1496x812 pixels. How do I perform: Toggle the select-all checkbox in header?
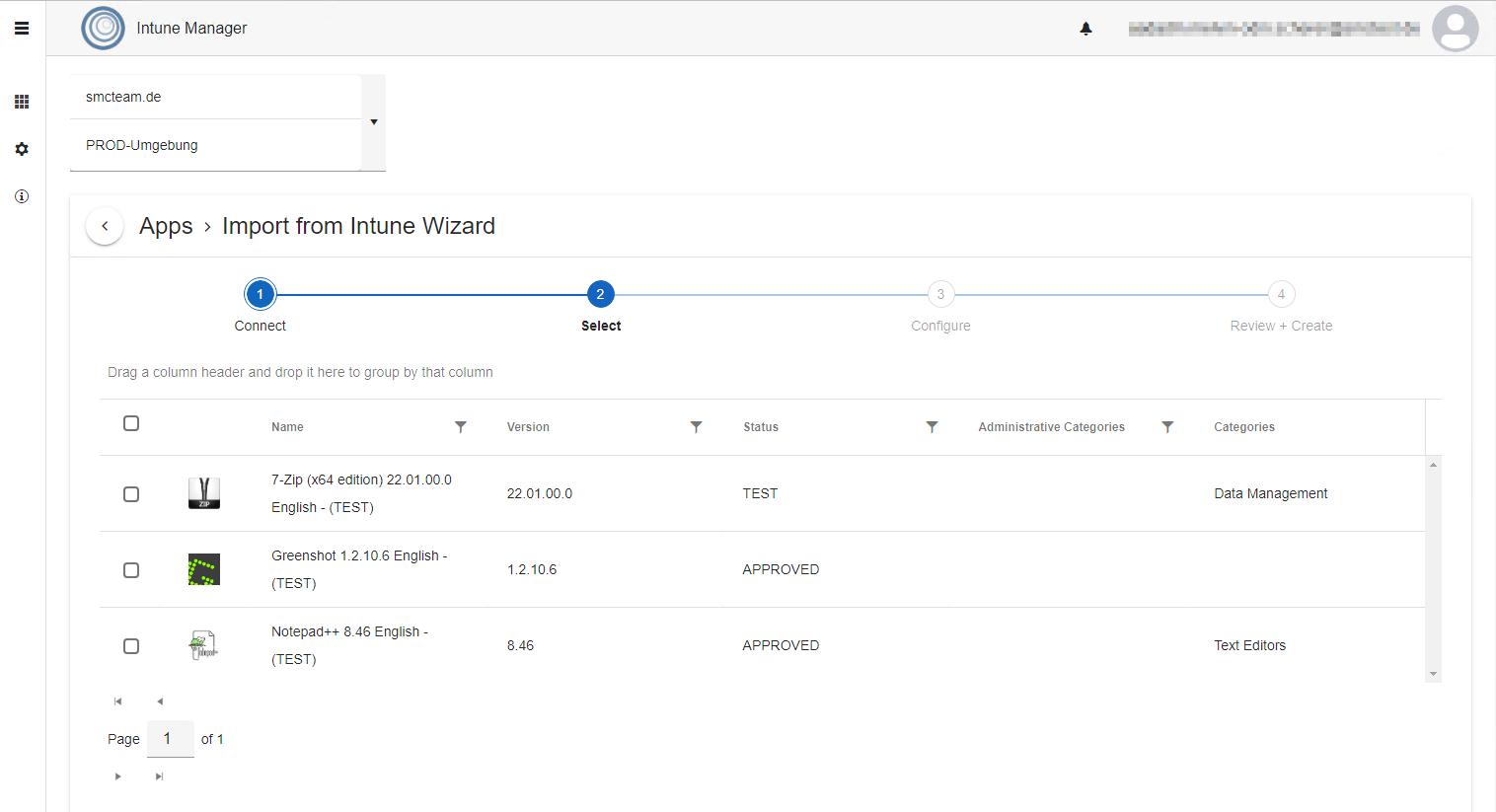coord(131,423)
